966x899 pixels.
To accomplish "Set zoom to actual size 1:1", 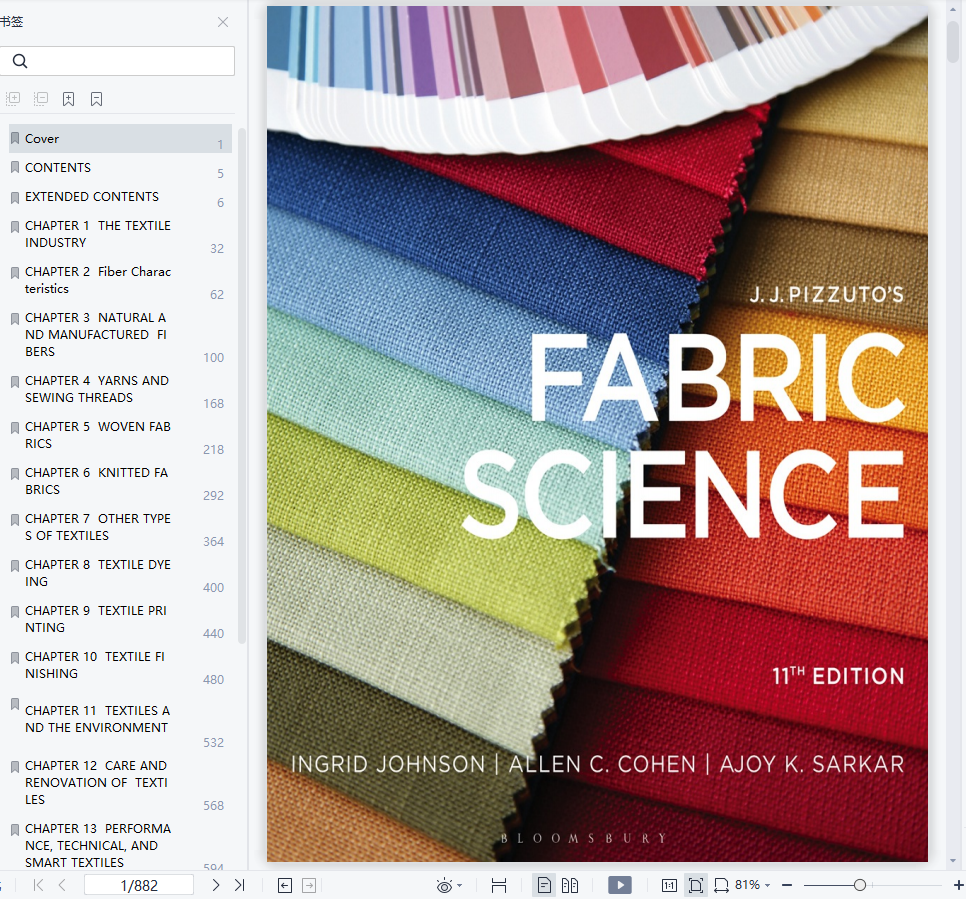I will (x=669, y=885).
